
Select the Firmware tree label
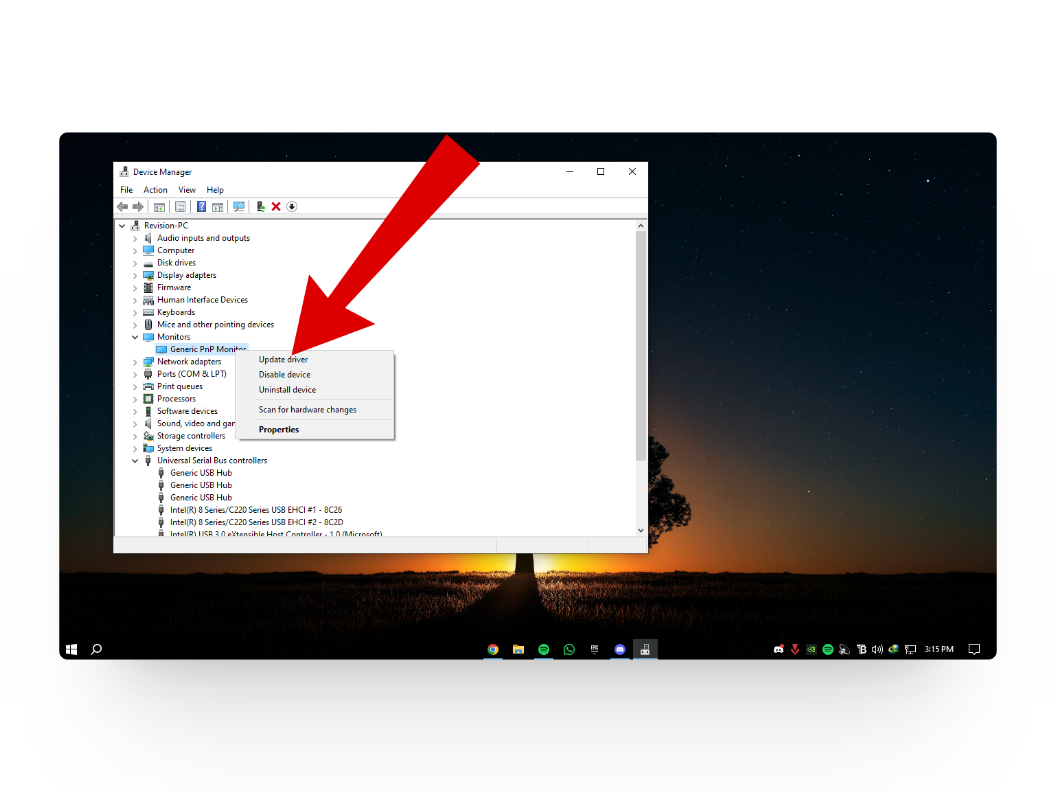click(174, 288)
